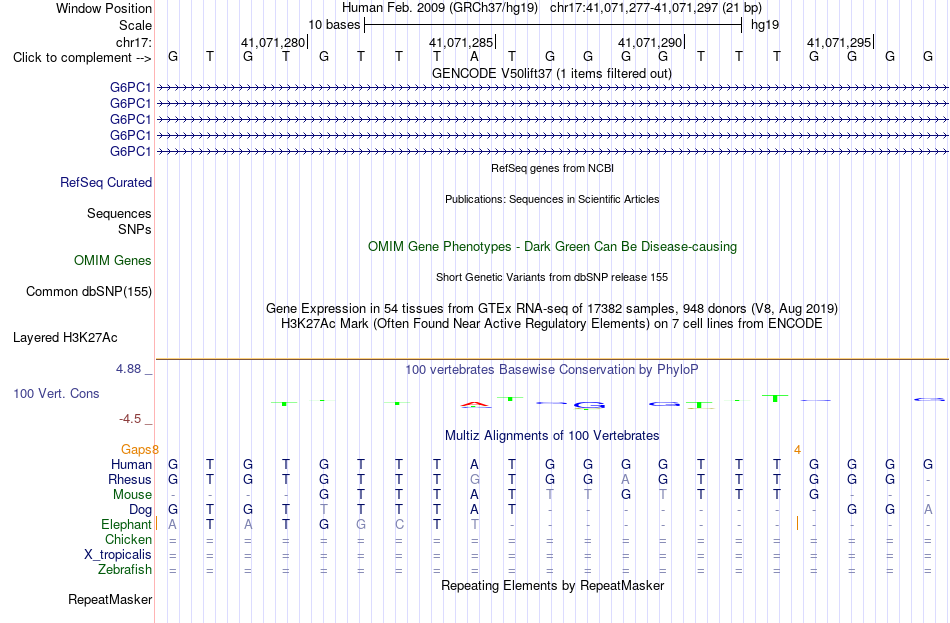Click 'Repeating Elements by RepeatMasker' title
950x623 pixels.
coord(552,585)
